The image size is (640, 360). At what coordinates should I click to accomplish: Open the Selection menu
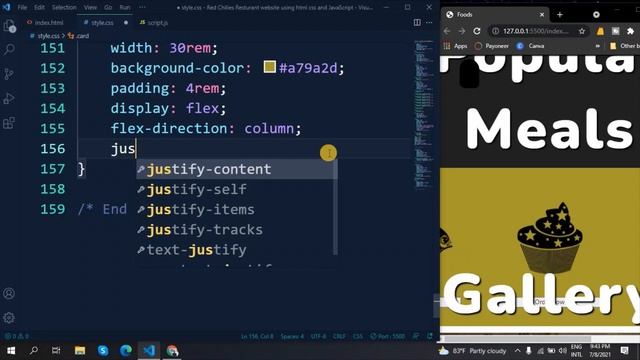(x=64, y=7)
